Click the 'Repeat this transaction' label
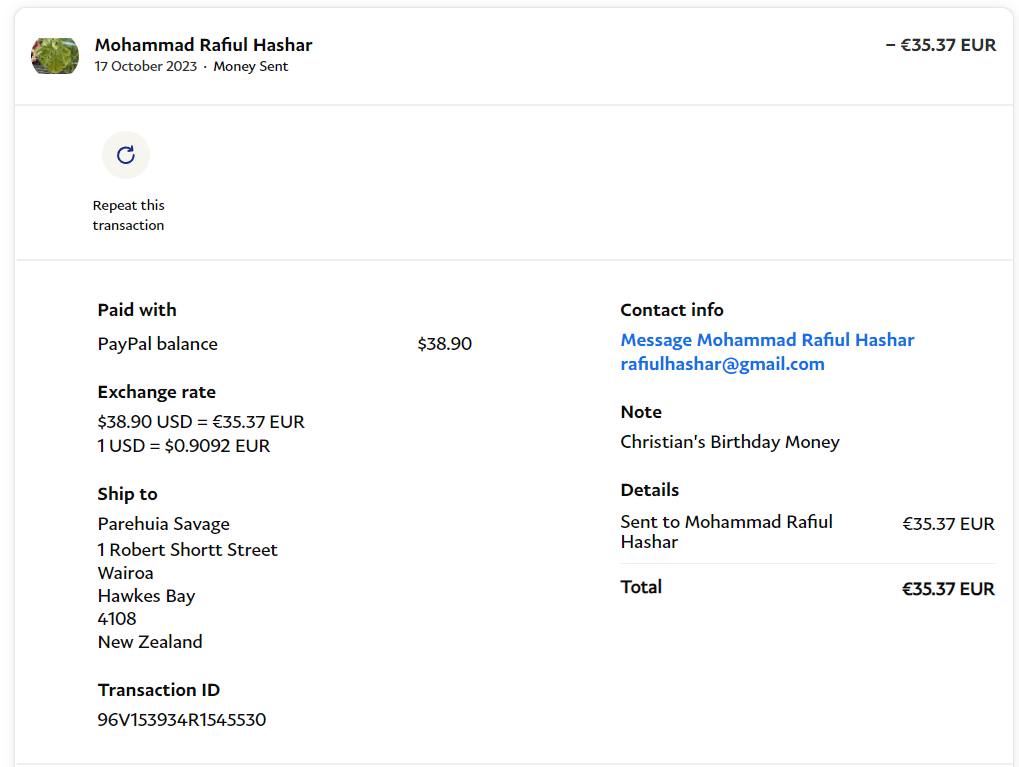Screen dimensions: 1019x767 [x=128, y=215]
